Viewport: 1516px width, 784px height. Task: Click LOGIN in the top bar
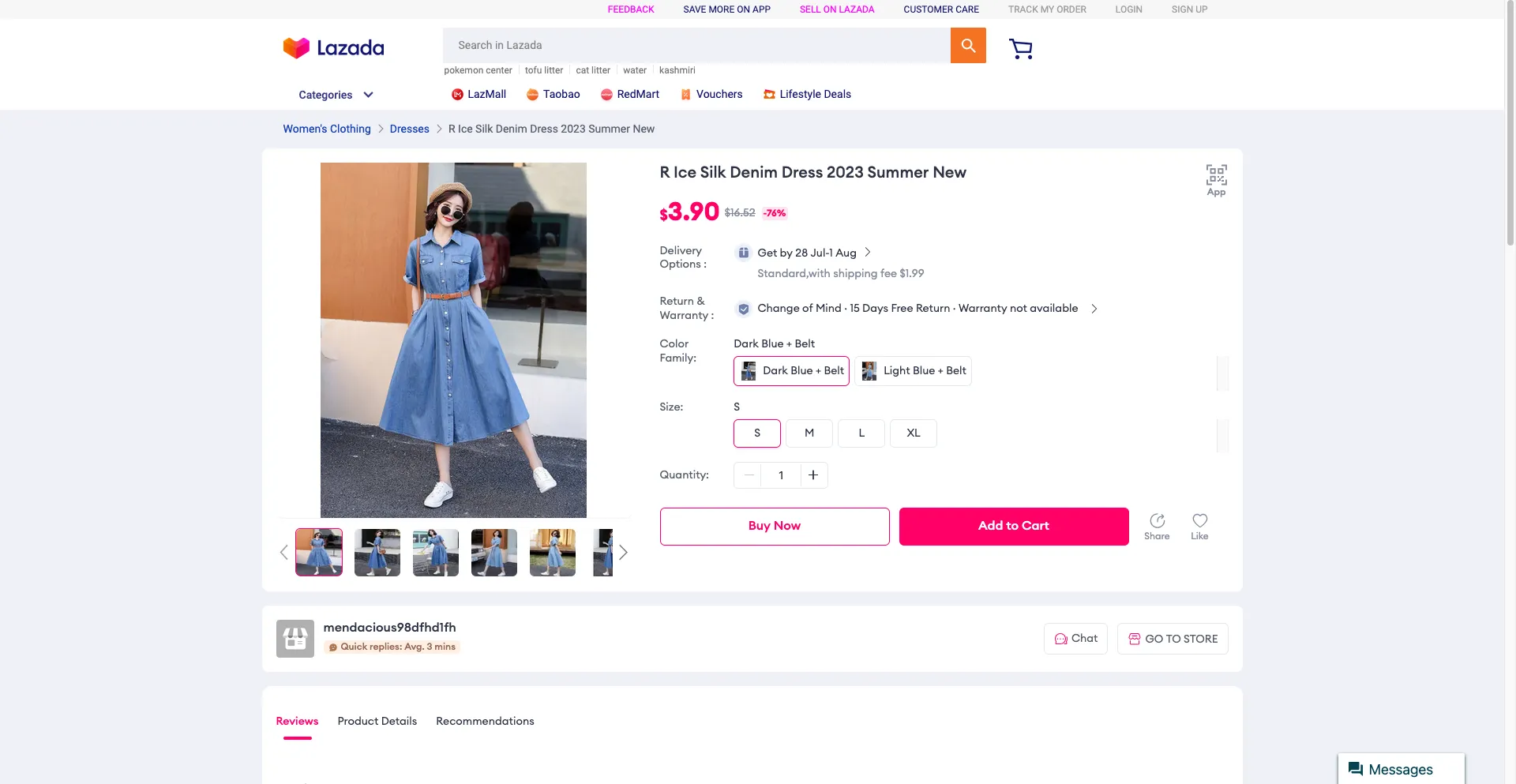[x=1128, y=9]
